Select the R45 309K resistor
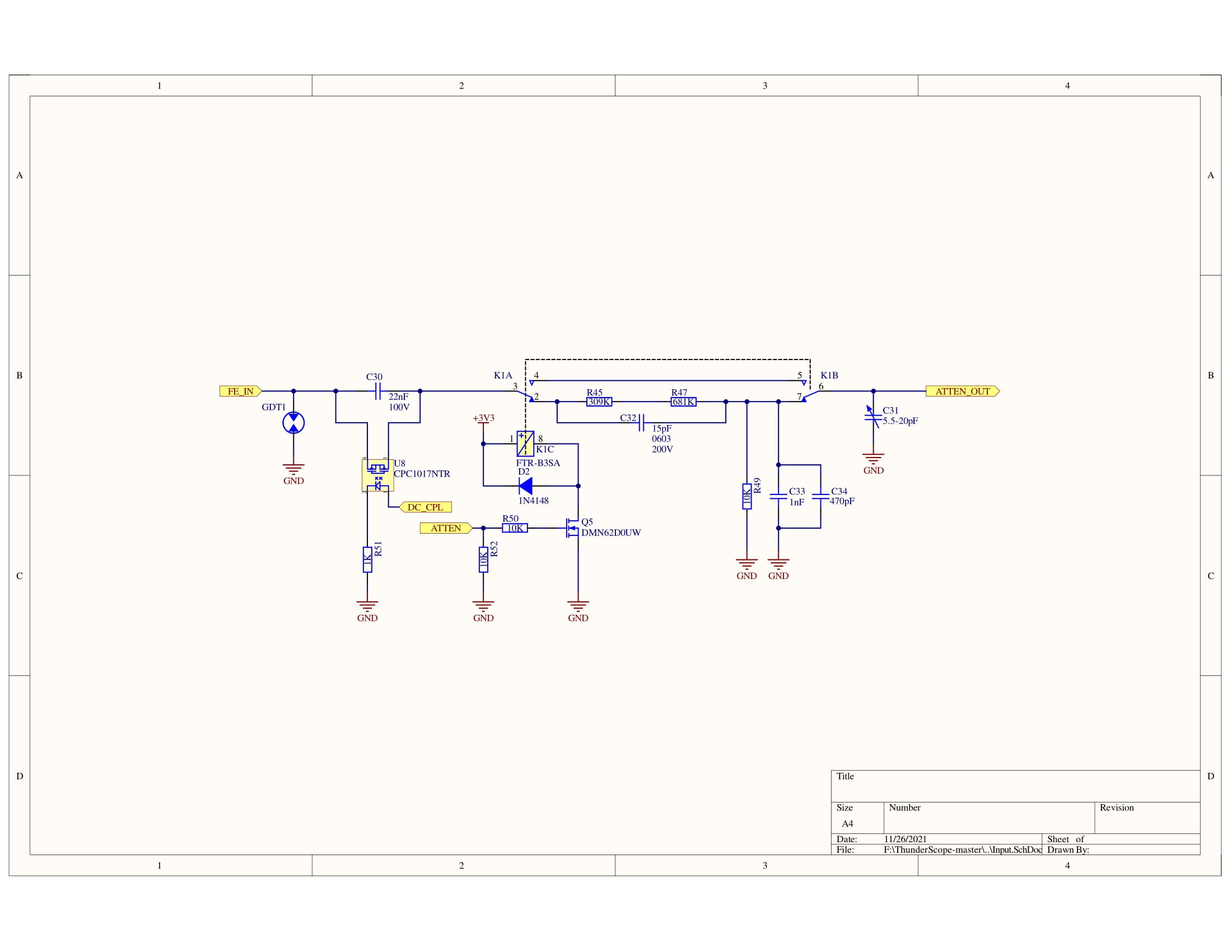The width and height of the screenshot is (1232, 952). tap(599, 402)
